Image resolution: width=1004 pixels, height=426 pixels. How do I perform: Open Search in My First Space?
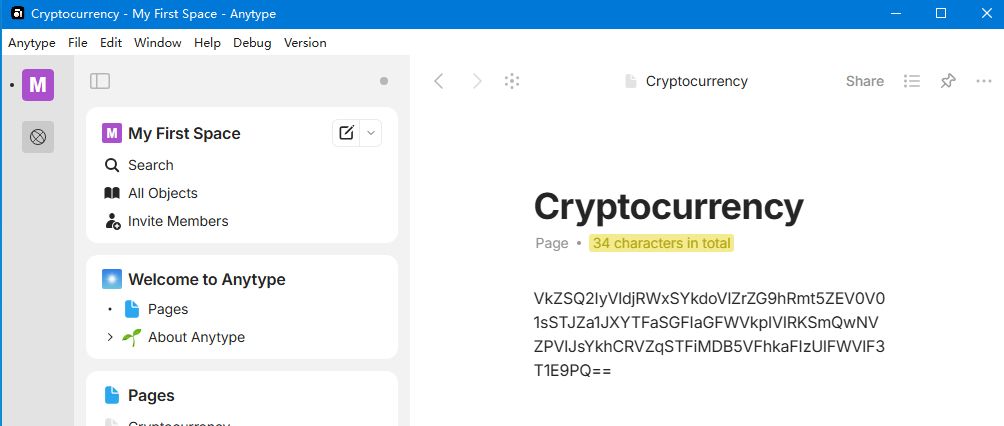tap(150, 165)
